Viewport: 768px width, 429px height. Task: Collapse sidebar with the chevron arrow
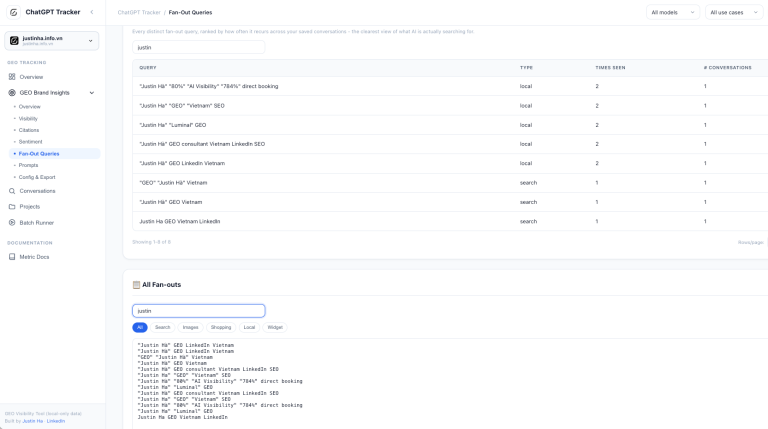(92, 12)
